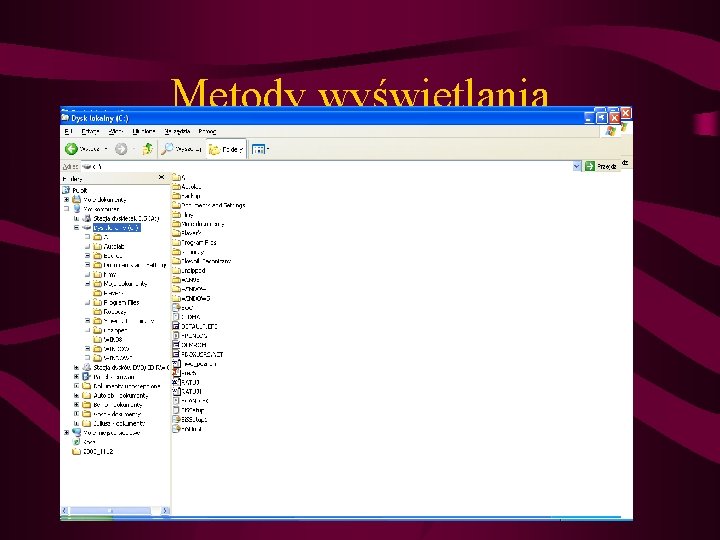Open the Narzędzia menu
Viewport: 720px width, 540px height.
[177, 131]
